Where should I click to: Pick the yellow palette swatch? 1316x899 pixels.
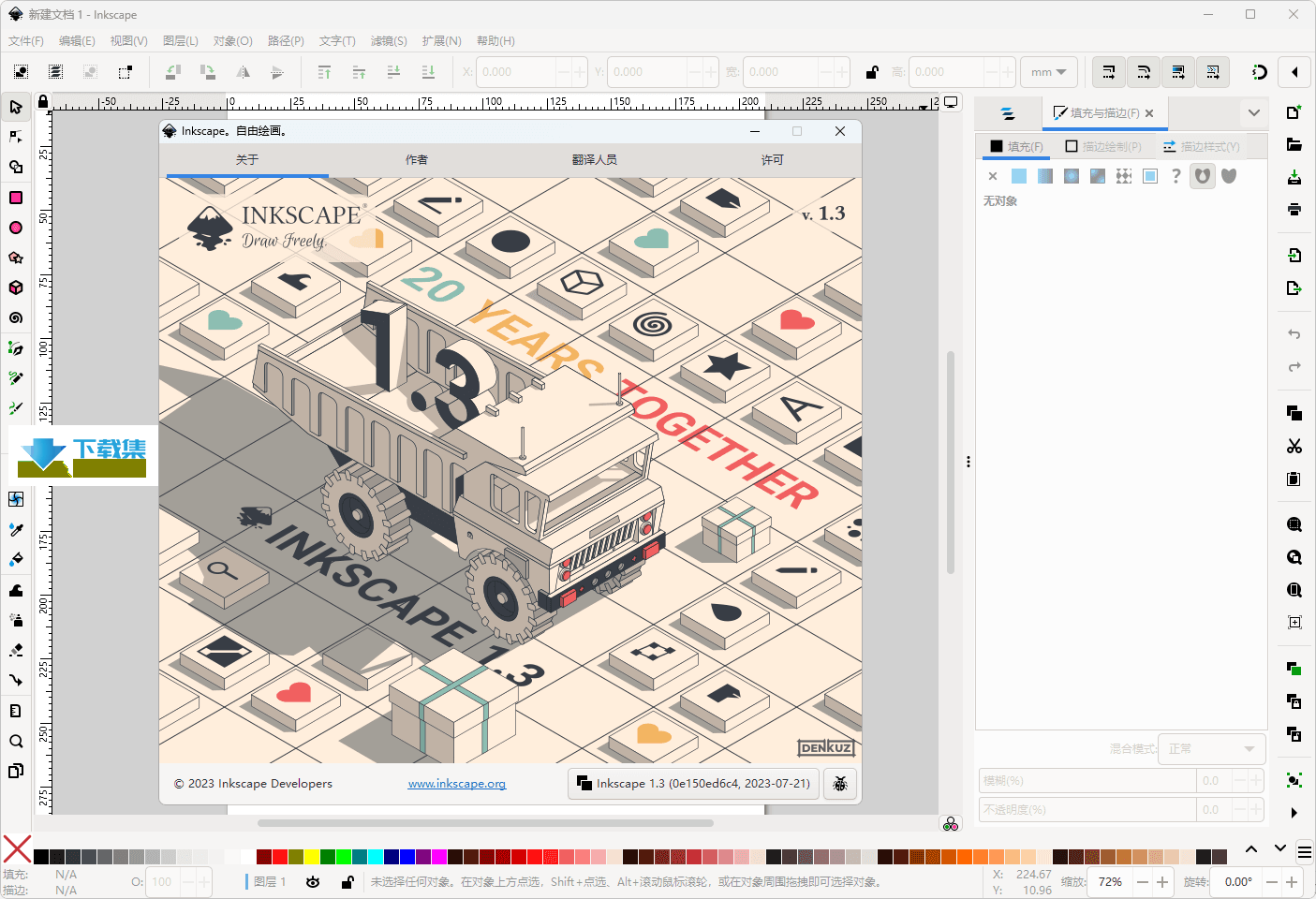312,857
